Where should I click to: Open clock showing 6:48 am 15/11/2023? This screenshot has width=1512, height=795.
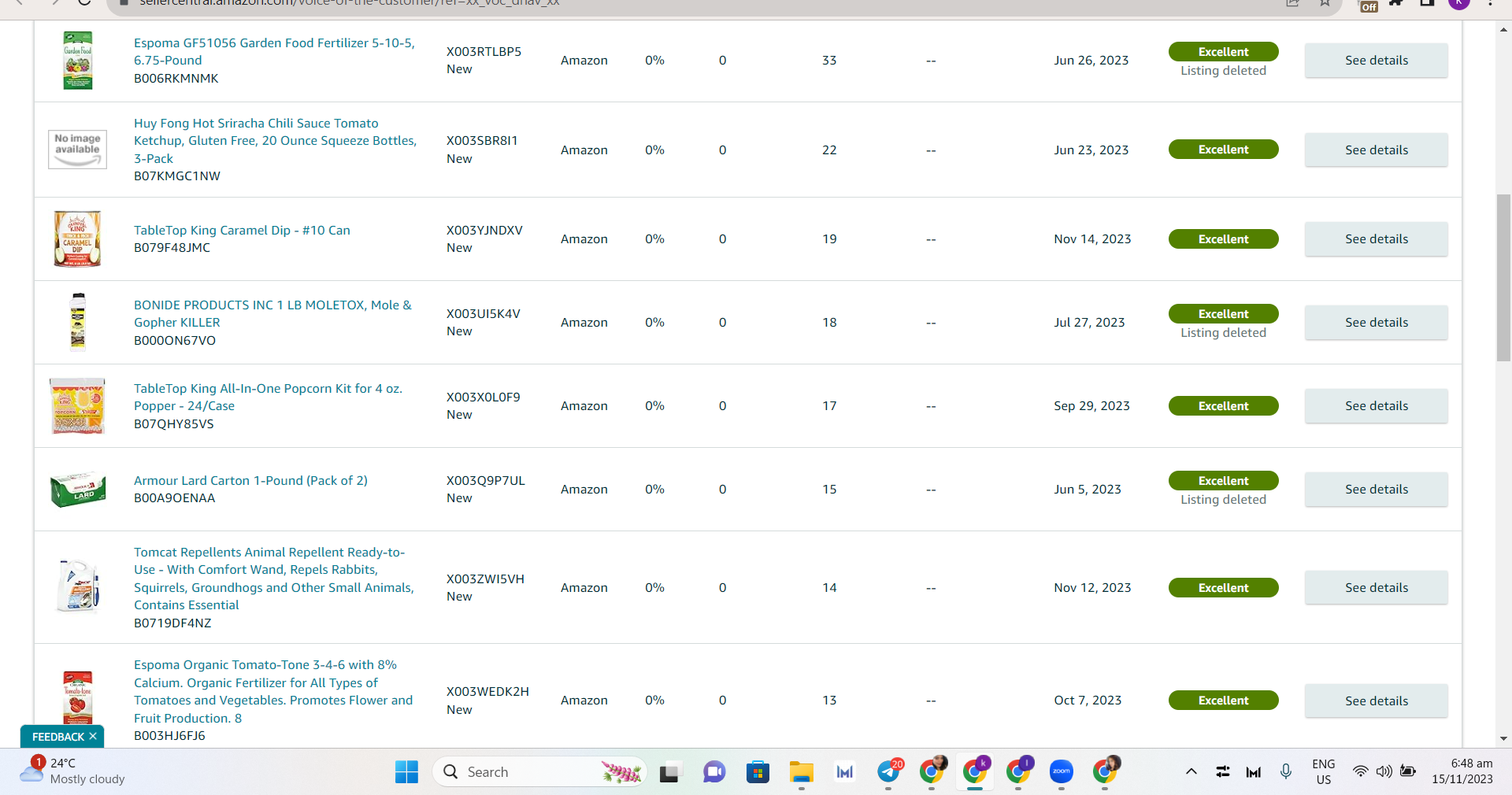1462,771
